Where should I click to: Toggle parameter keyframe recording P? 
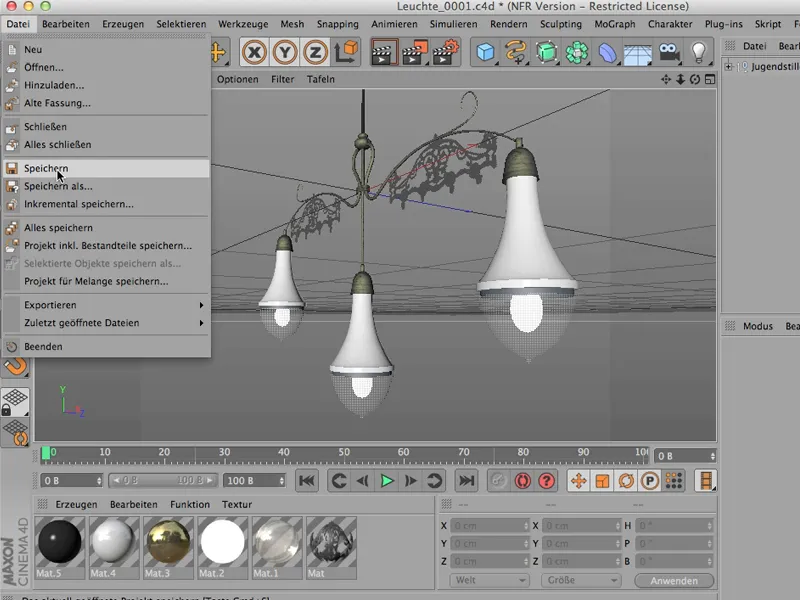(x=650, y=481)
